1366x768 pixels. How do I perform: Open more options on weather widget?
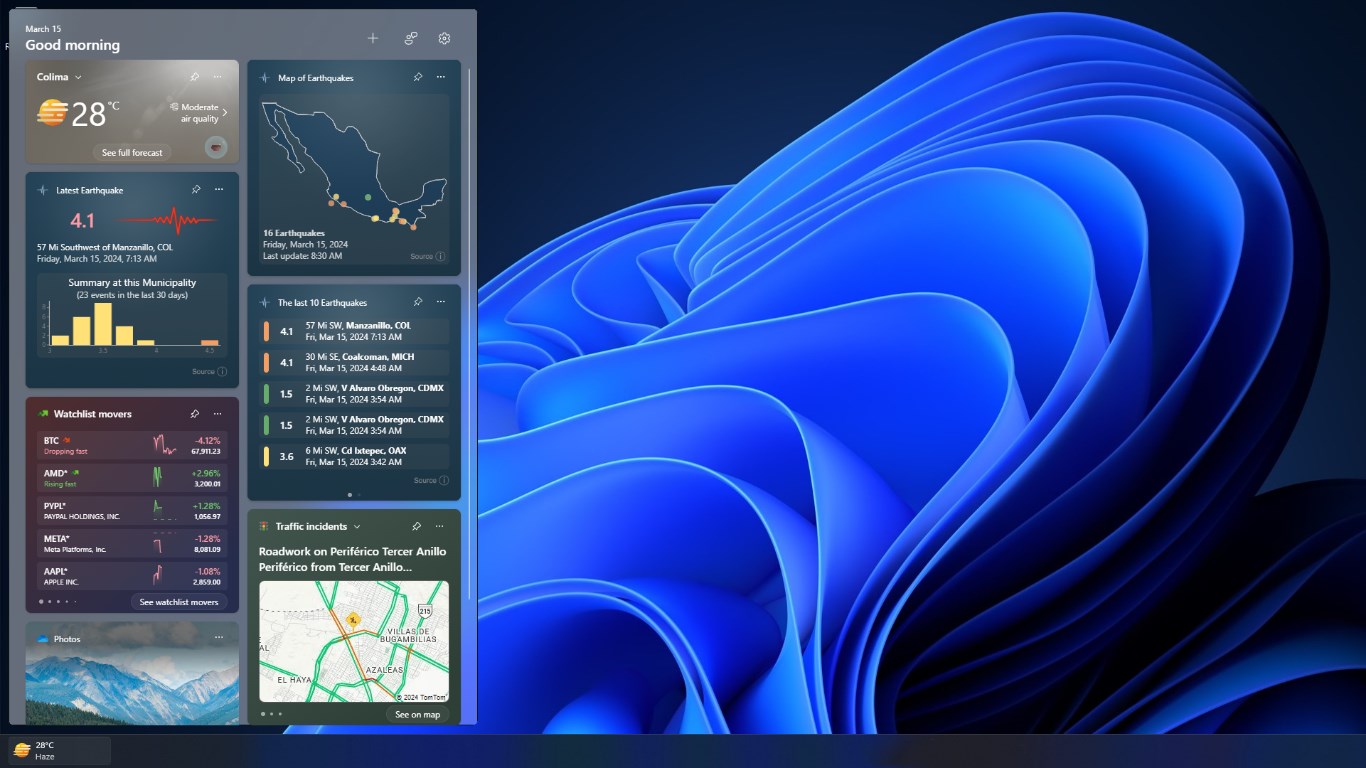(218, 76)
